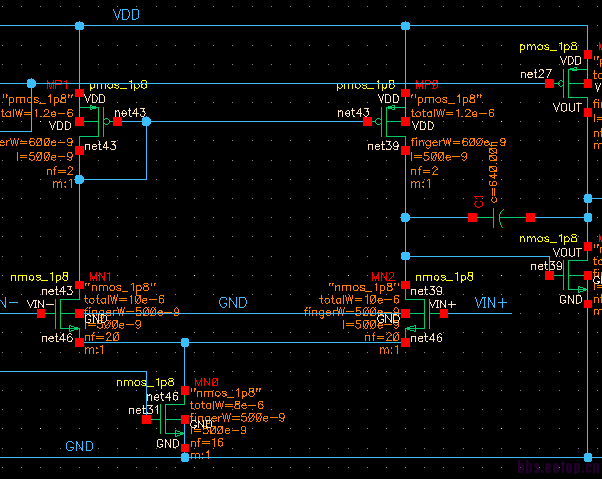The image size is (602, 479).
Task: Select MP0's nf=2 parameter
Action: [424, 171]
